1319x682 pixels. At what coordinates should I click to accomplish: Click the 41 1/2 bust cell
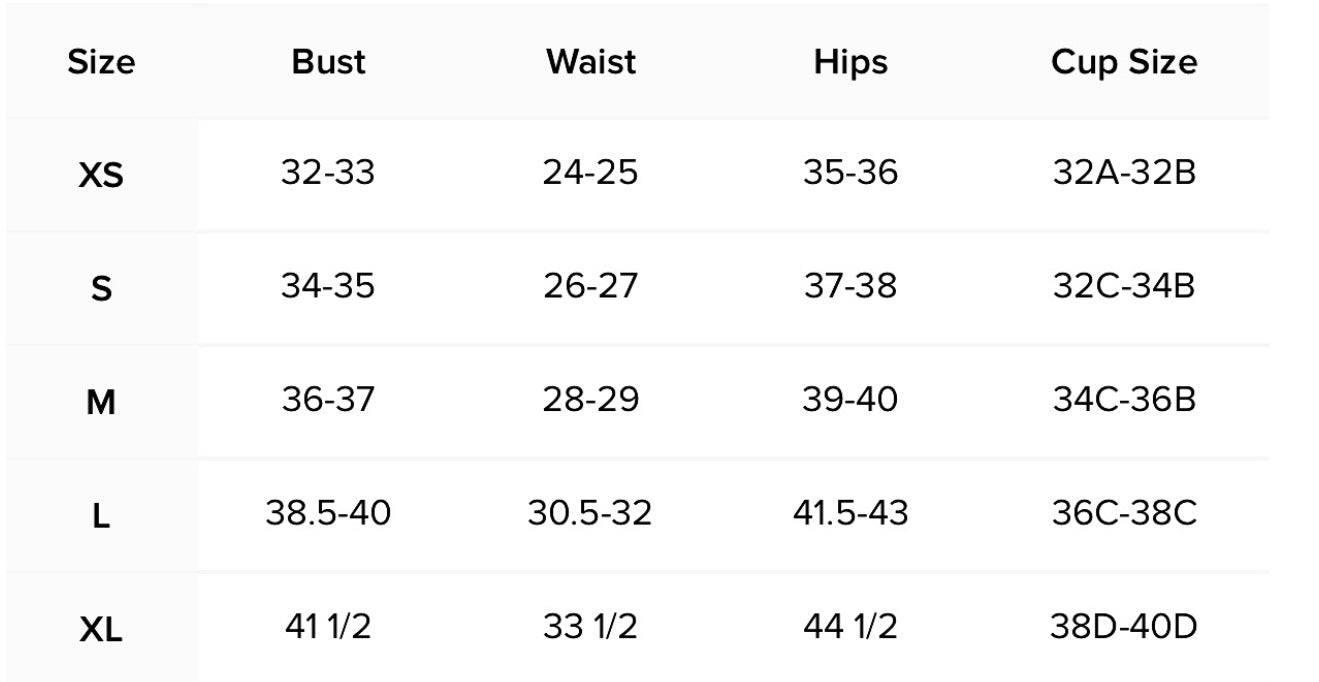pos(328,627)
